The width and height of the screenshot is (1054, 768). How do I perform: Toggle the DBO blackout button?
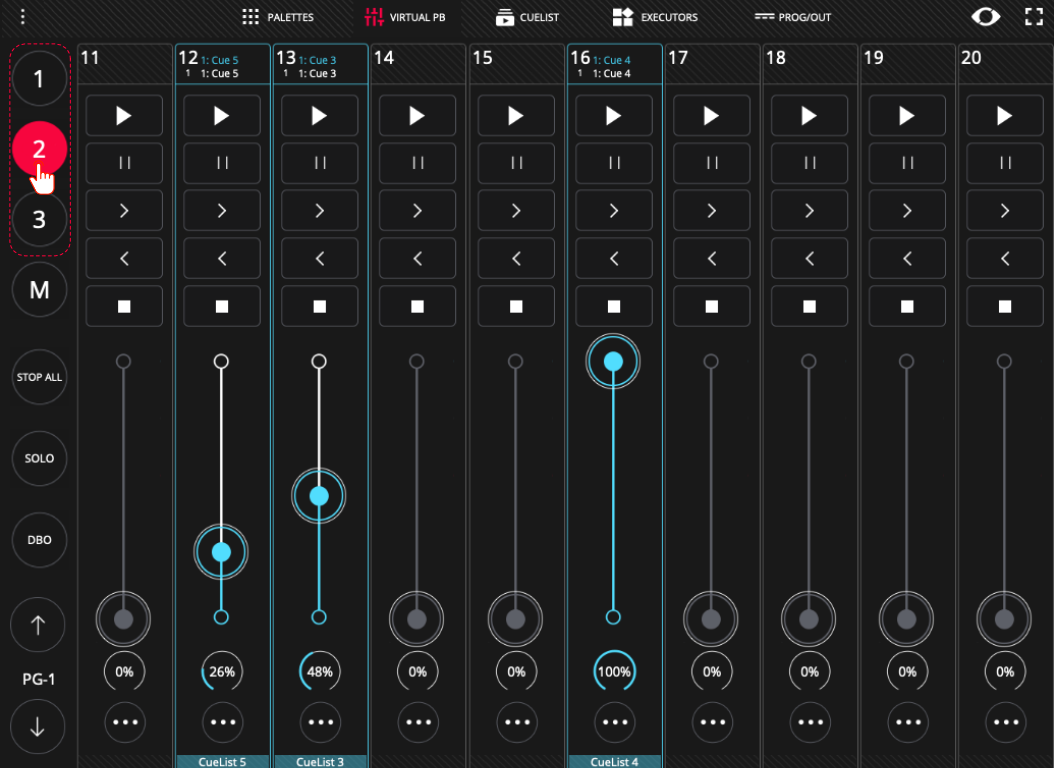point(39,540)
